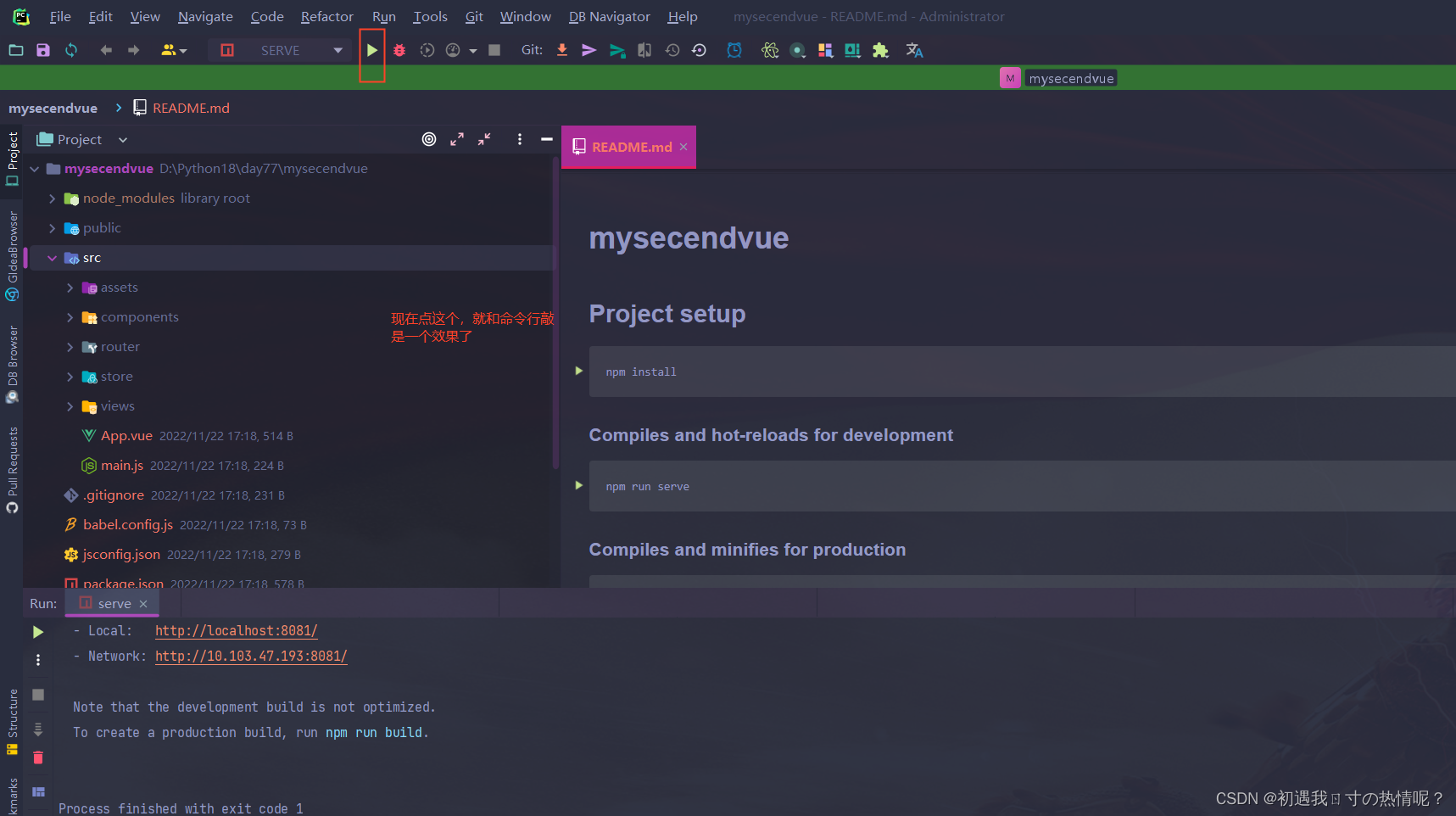The height and width of the screenshot is (816, 1456).
Task: Run with coverage icon in toolbar
Action: point(427,51)
